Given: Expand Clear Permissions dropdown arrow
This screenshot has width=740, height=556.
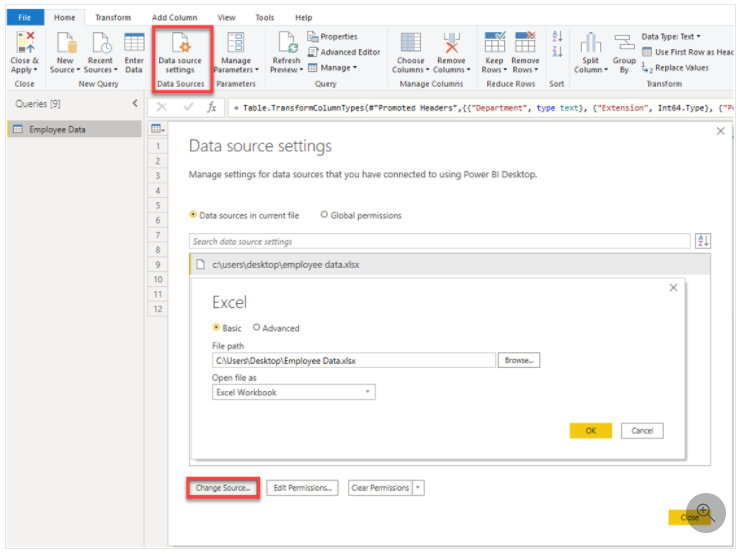Looking at the screenshot, I should pyautogui.click(x=418, y=488).
